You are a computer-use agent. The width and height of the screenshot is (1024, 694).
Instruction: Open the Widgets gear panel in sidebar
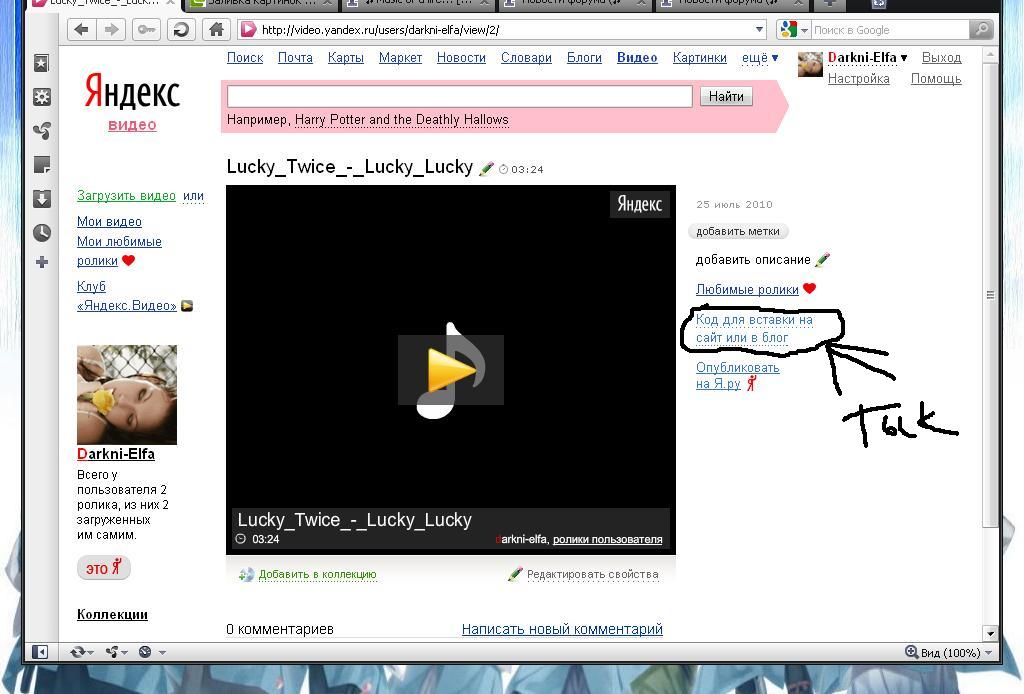(41, 97)
